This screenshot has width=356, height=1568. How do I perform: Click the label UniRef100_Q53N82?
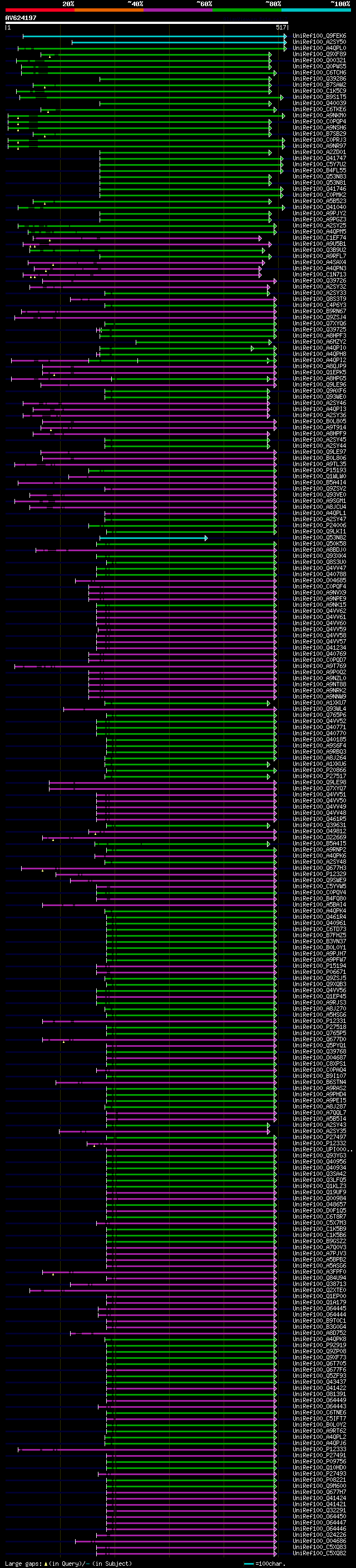[x=319, y=537]
